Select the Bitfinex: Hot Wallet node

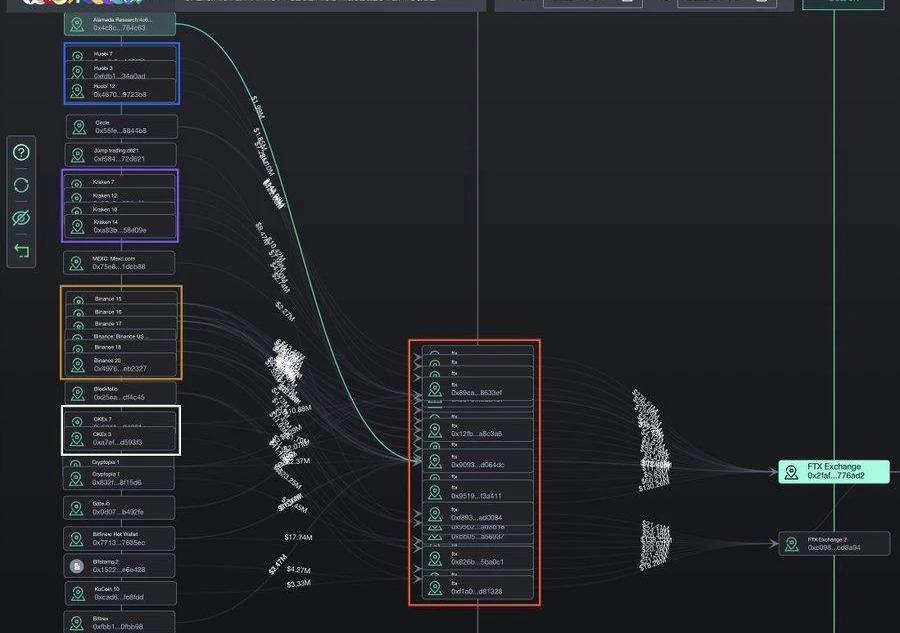click(120, 539)
